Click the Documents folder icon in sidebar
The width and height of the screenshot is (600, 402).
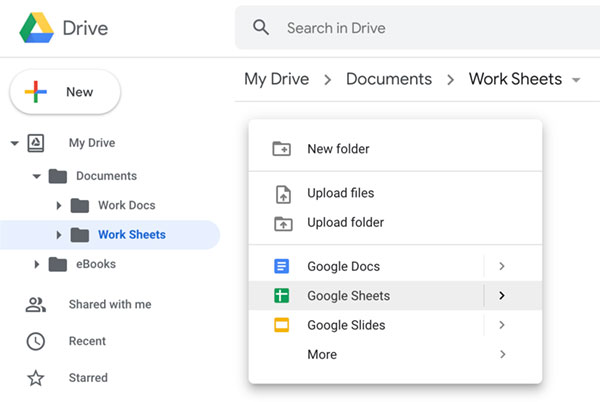coord(58,176)
